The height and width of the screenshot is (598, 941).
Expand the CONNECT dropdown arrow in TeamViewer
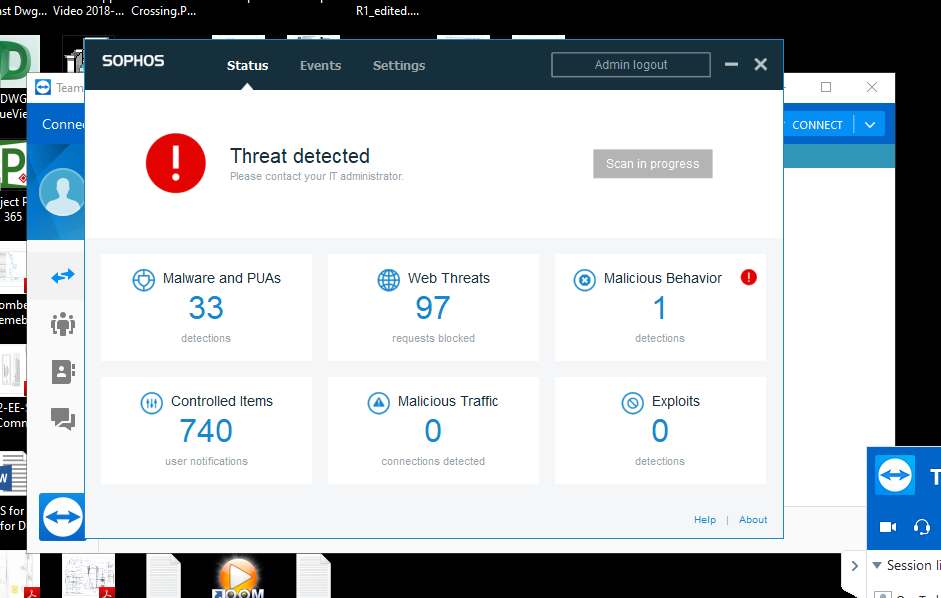coord(870,125)
